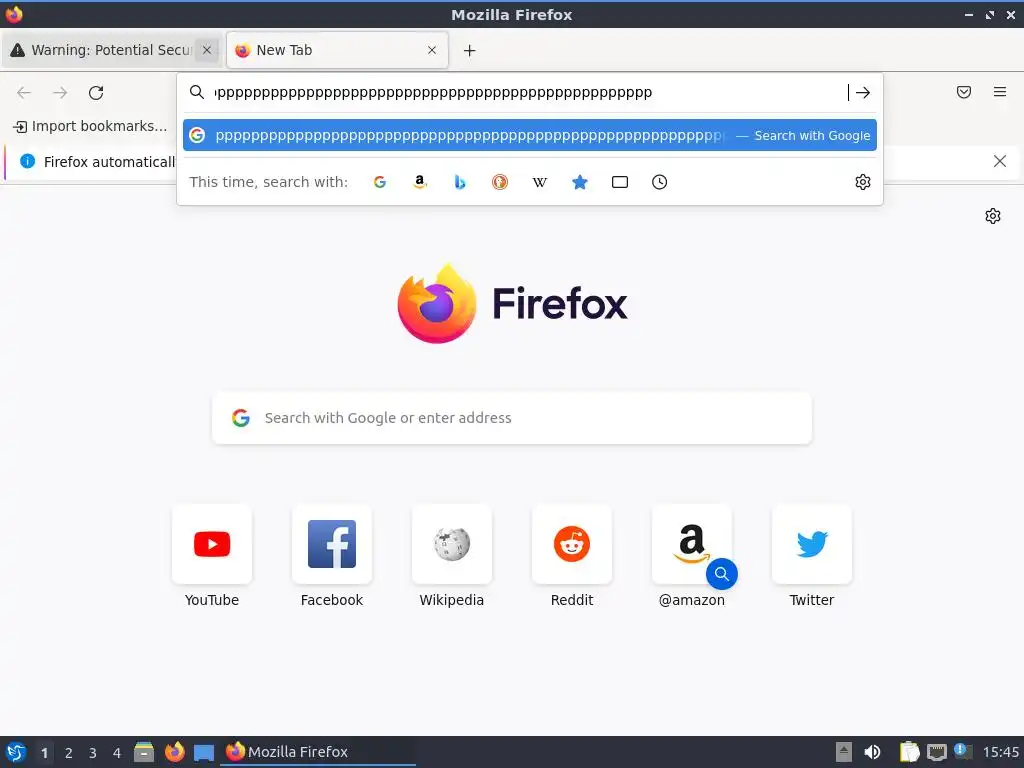Image resolution: width=1024 pixels, height=768 pixels.
Task: Switch to workspace 1 in taskbar
Action: point(44,753)
